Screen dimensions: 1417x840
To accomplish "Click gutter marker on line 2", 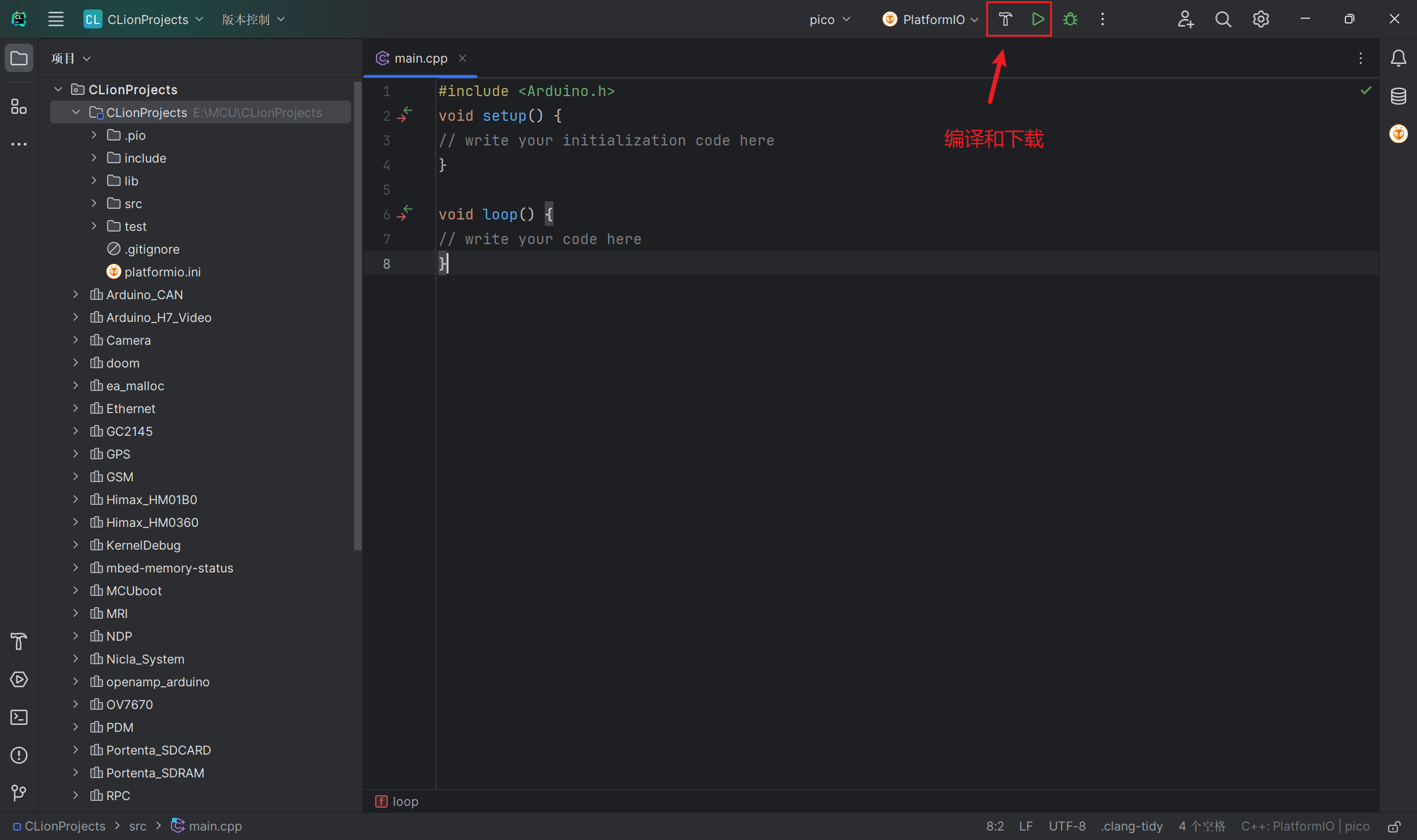I will coord(405,114).
